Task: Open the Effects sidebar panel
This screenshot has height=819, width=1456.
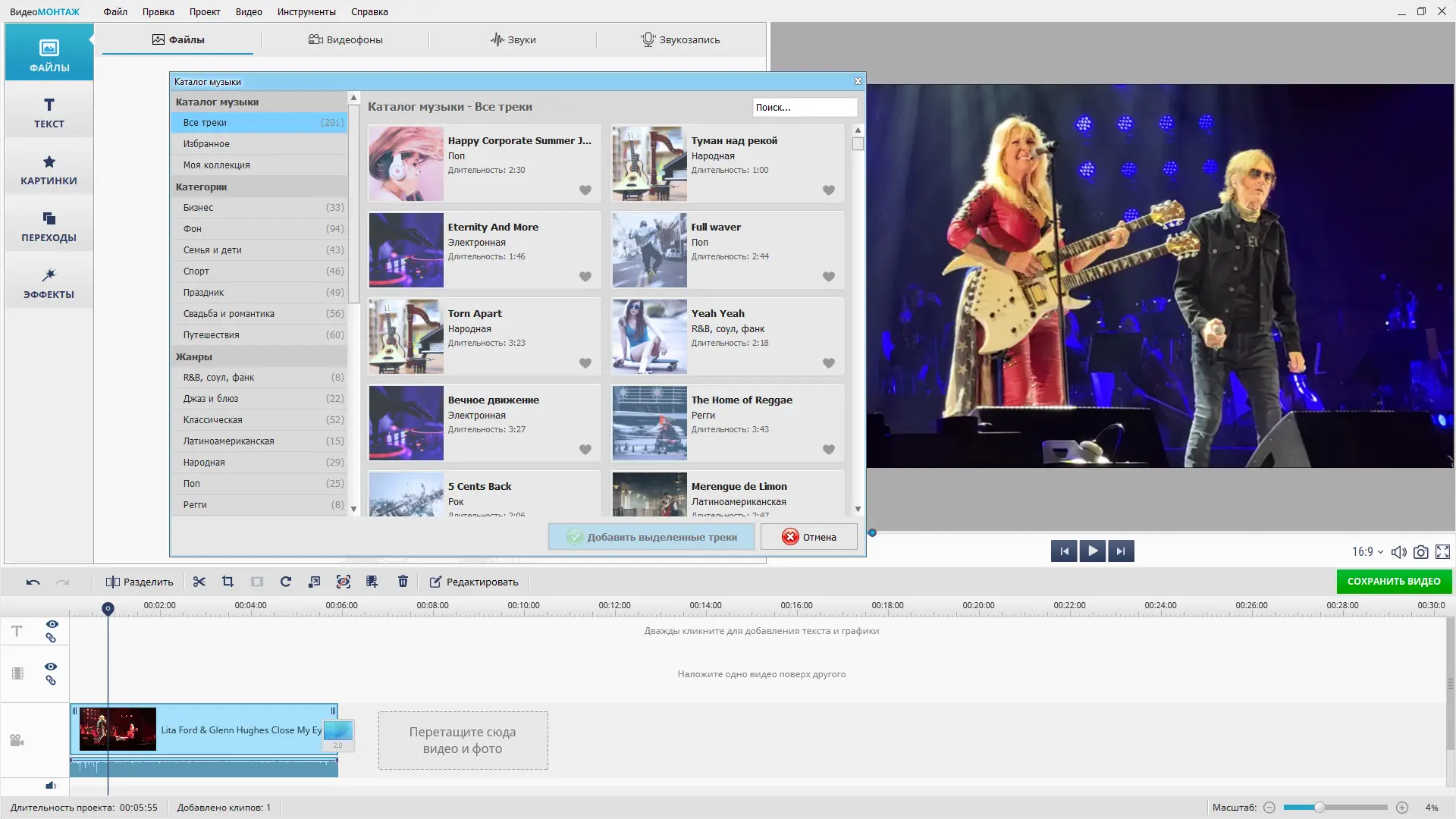Action: (x=49, y=283)
